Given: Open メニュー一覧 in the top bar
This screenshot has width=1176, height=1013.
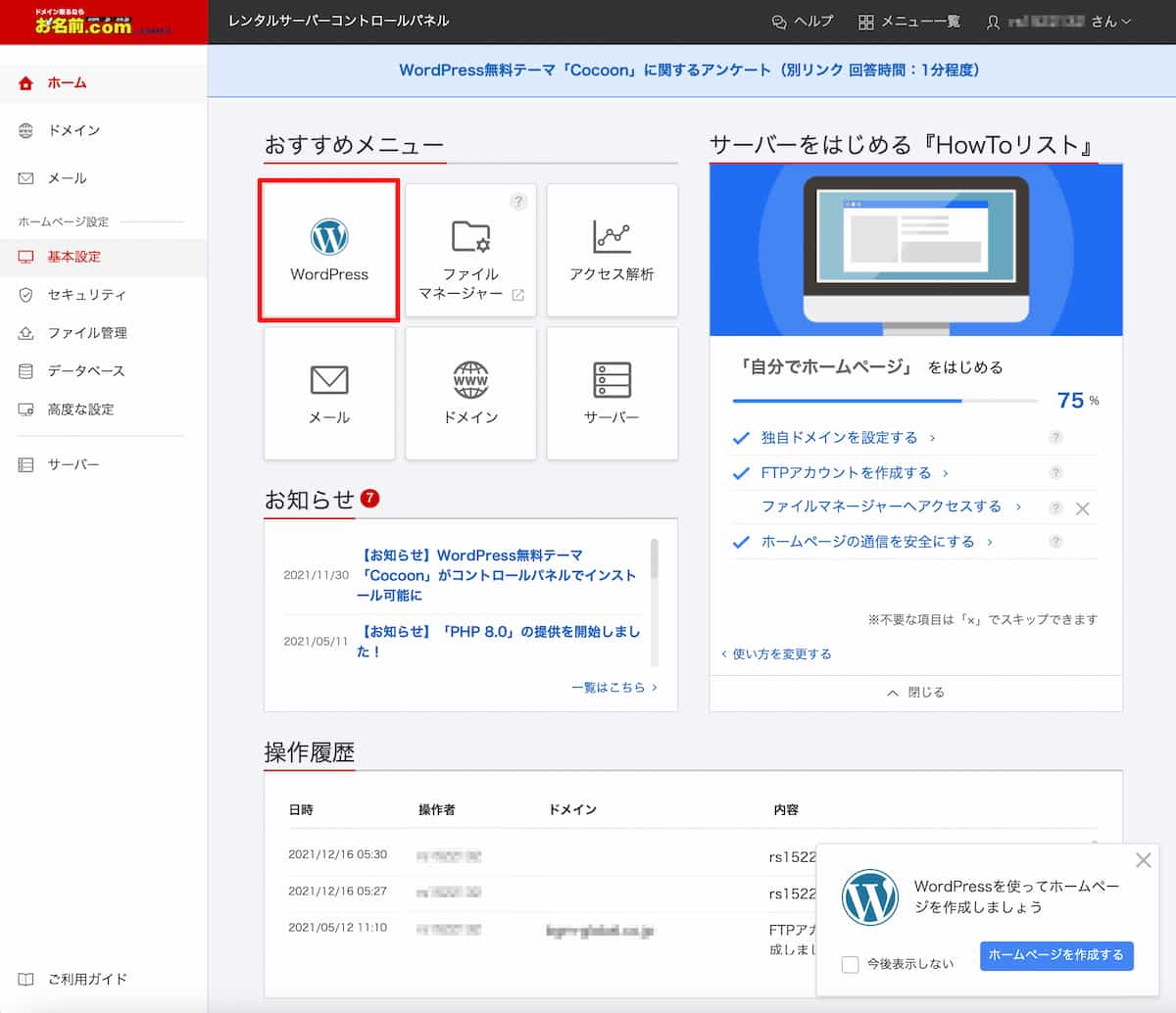Looking at the screenshot, I should pyautogui.click(x=908, y=22).
